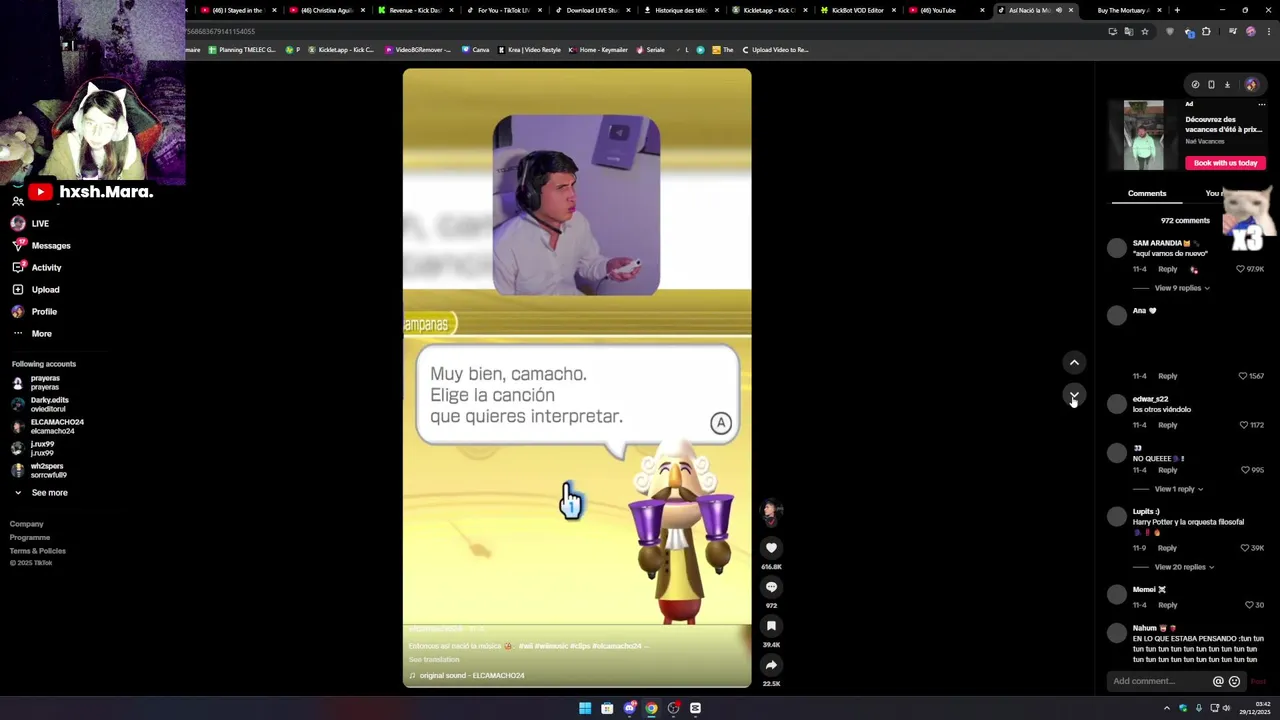Screen dimensions: 1280x720
Task: Expand View 9 replies under SAM ARANDIA
Action: tap(1182, 288)
